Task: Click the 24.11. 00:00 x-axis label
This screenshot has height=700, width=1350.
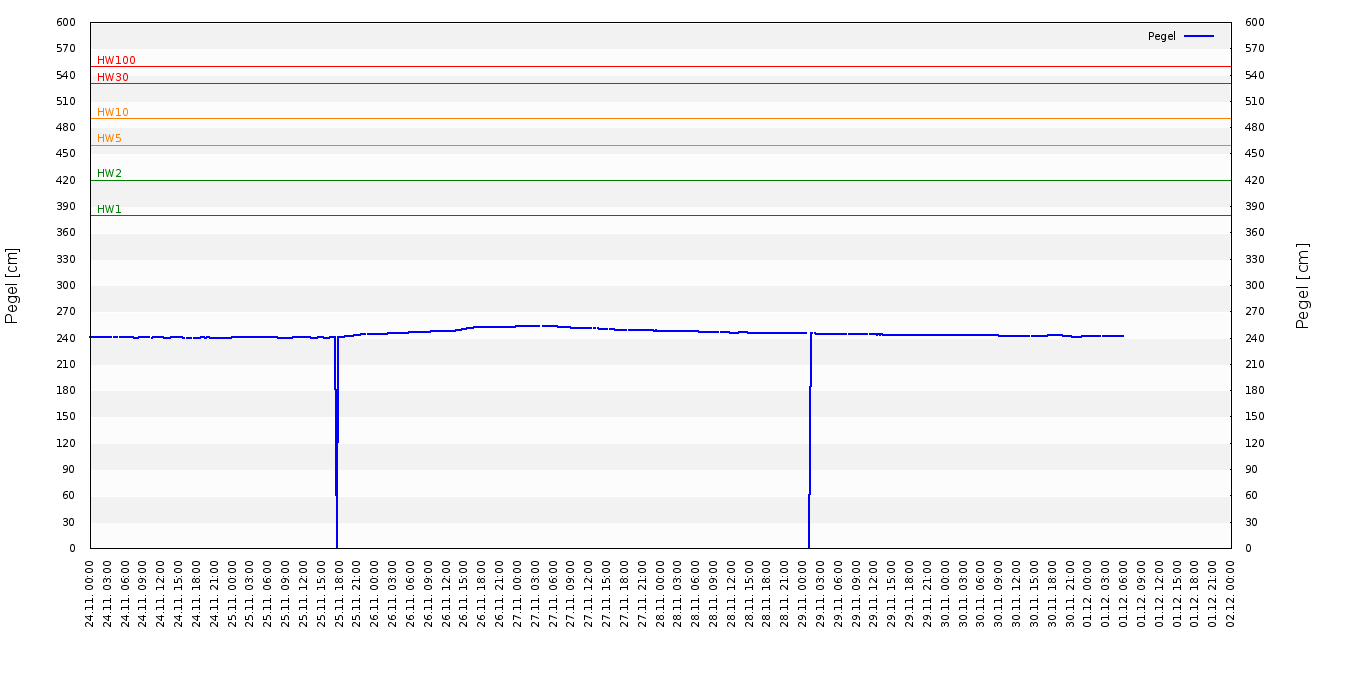Action: tap(90, 593)
